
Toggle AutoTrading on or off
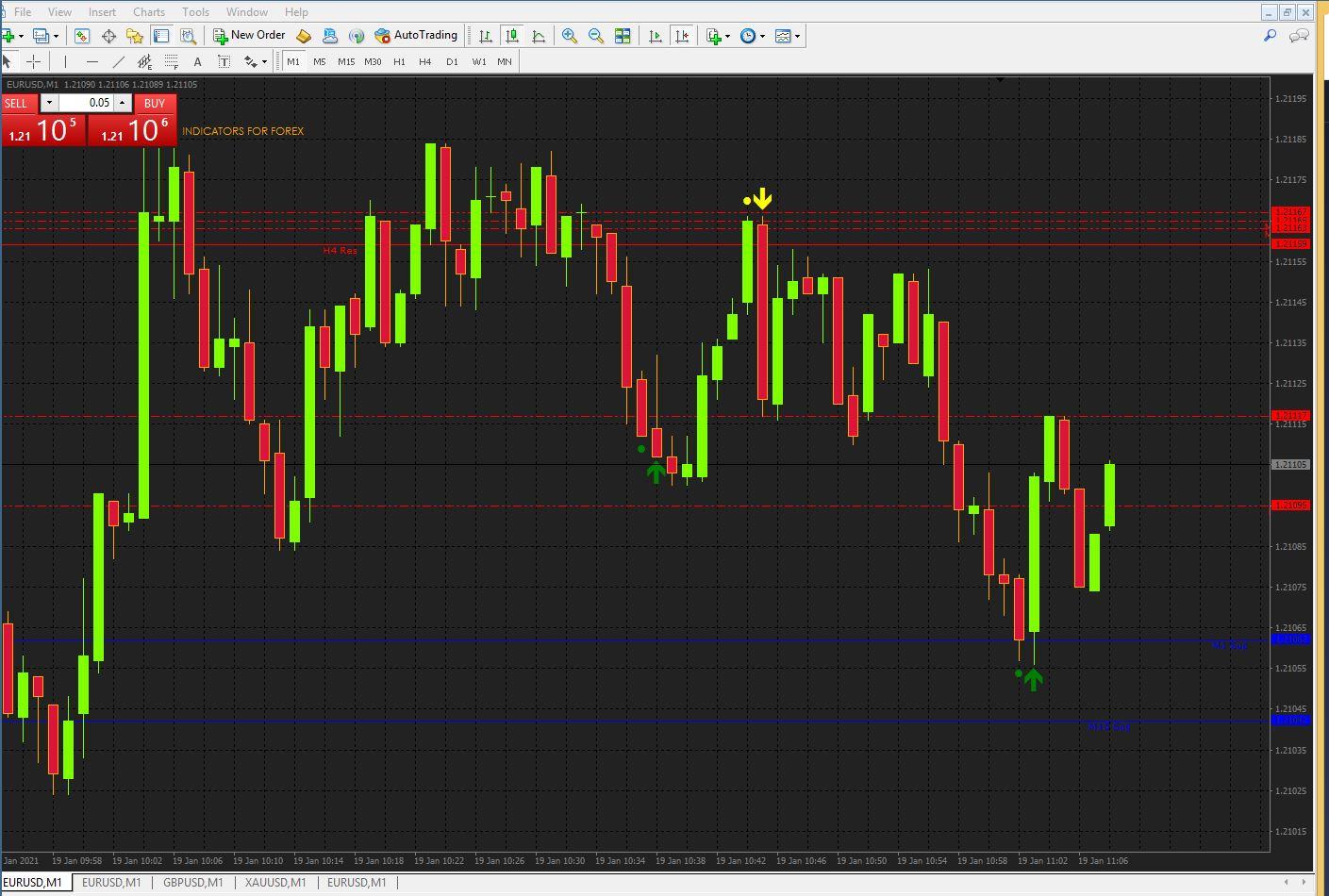[x=416, y=35]
